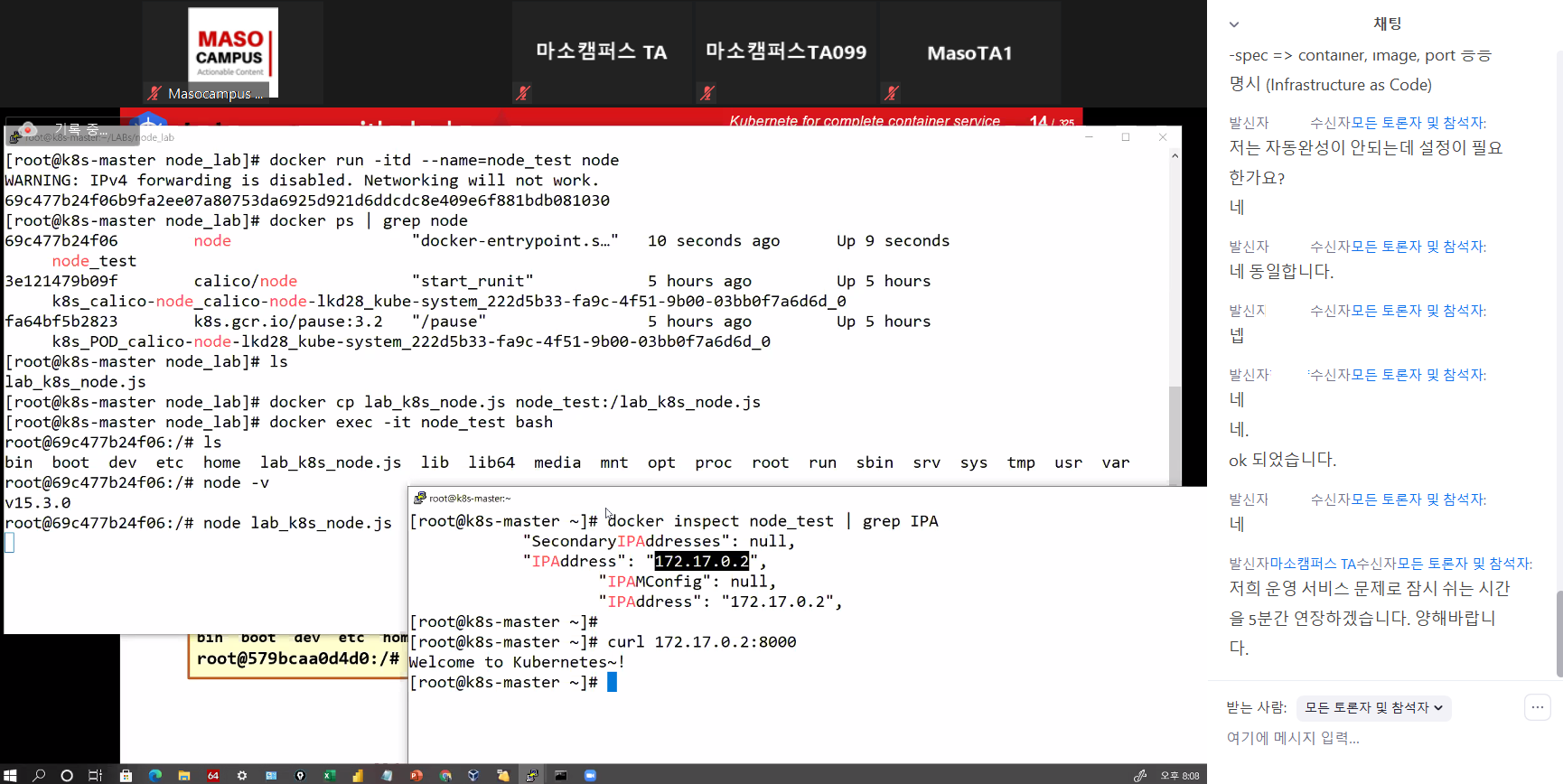This screenshot has width=1563, height=784.
Task: Click the VirtualBox cube icon in taskbar
Action: [473, 775]
